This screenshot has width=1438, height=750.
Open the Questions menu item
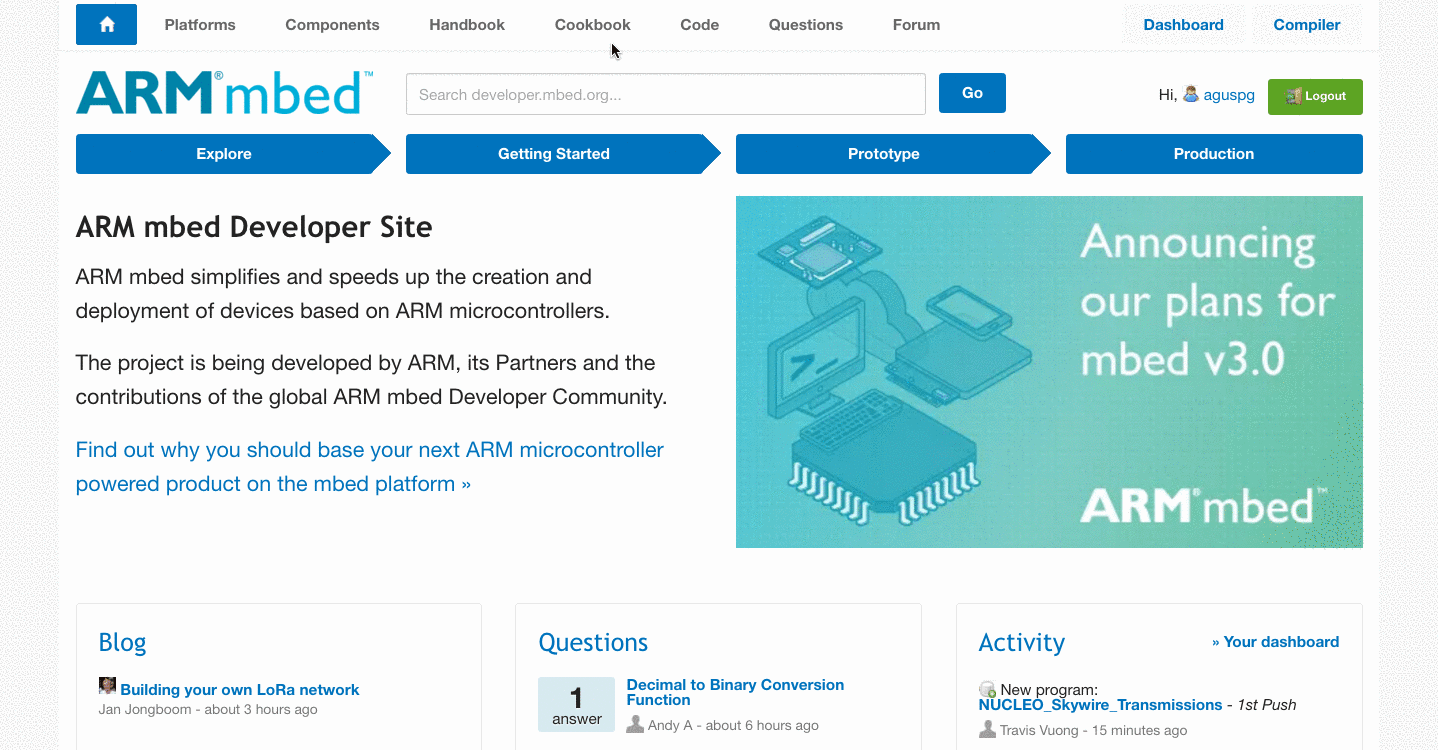(806, 25)
